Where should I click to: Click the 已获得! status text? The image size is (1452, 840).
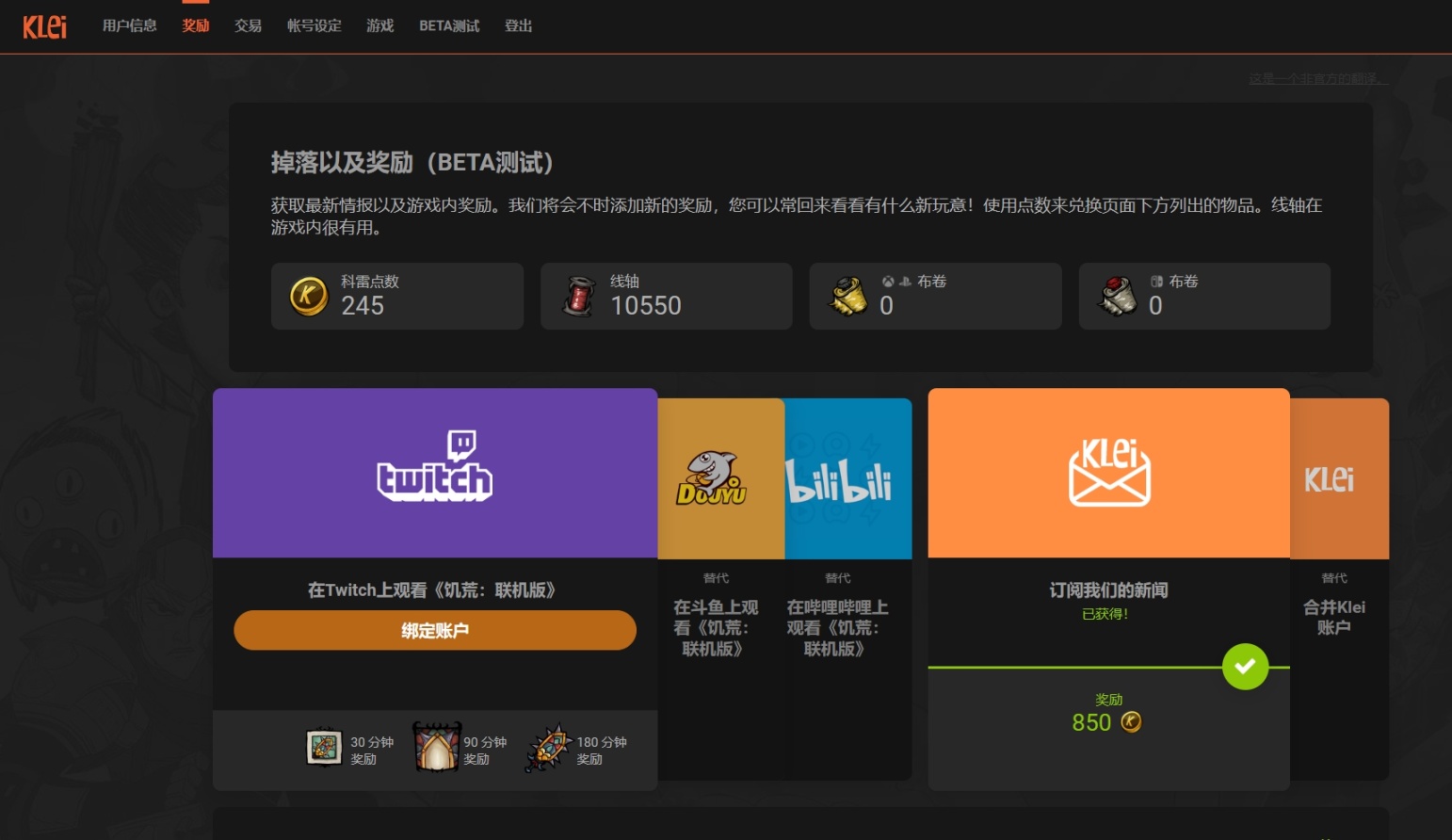[1105, 614]
